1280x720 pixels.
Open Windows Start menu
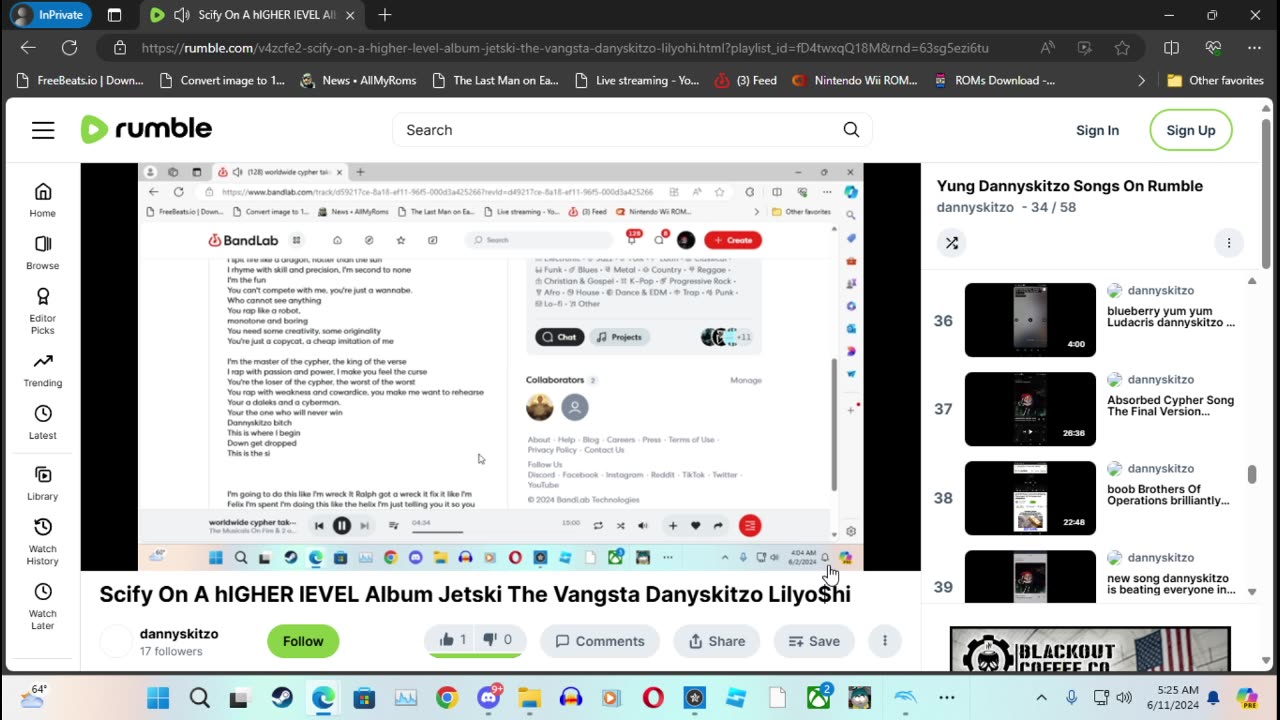click(x=158, y=698)
